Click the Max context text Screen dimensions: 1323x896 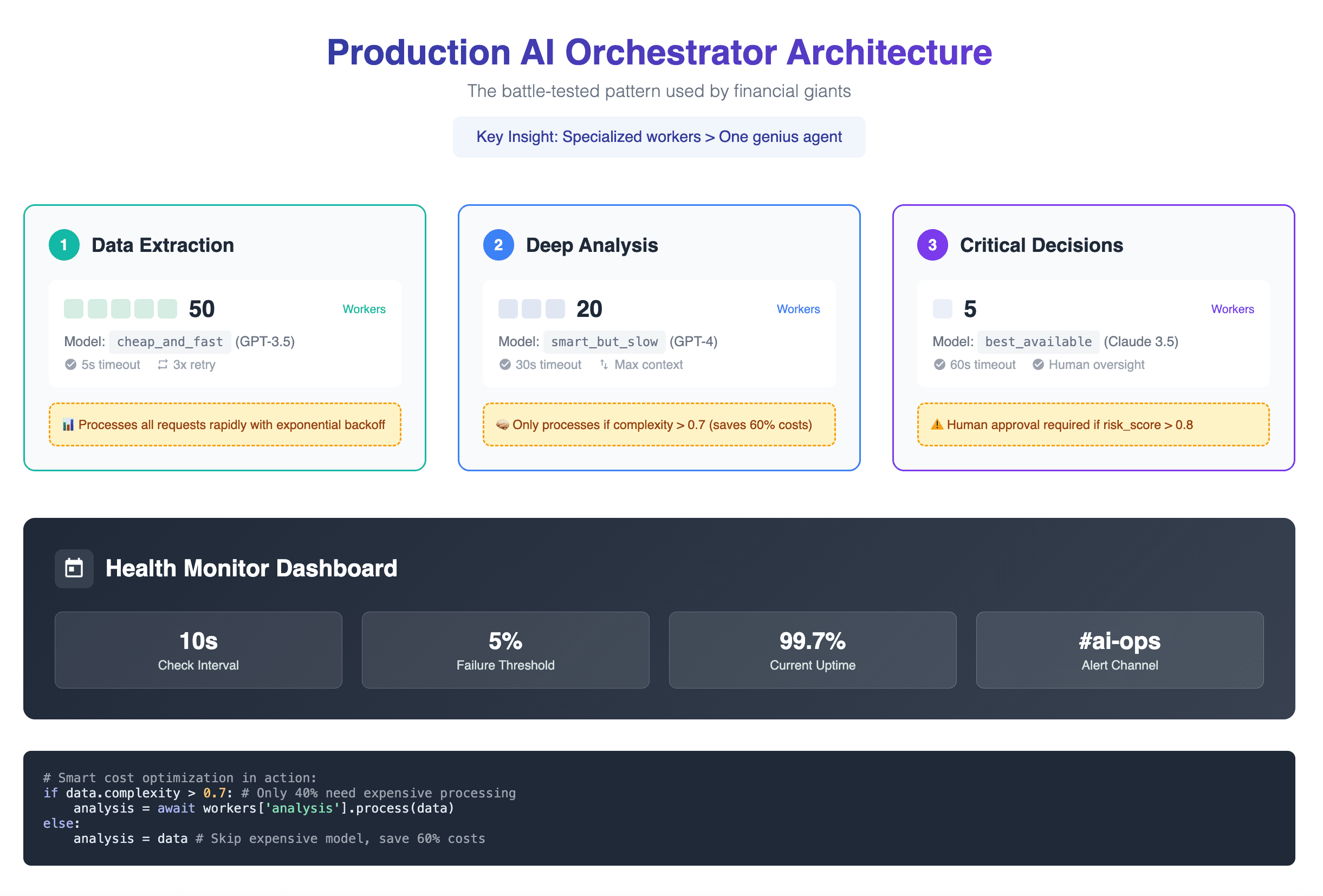click(649, 365)
